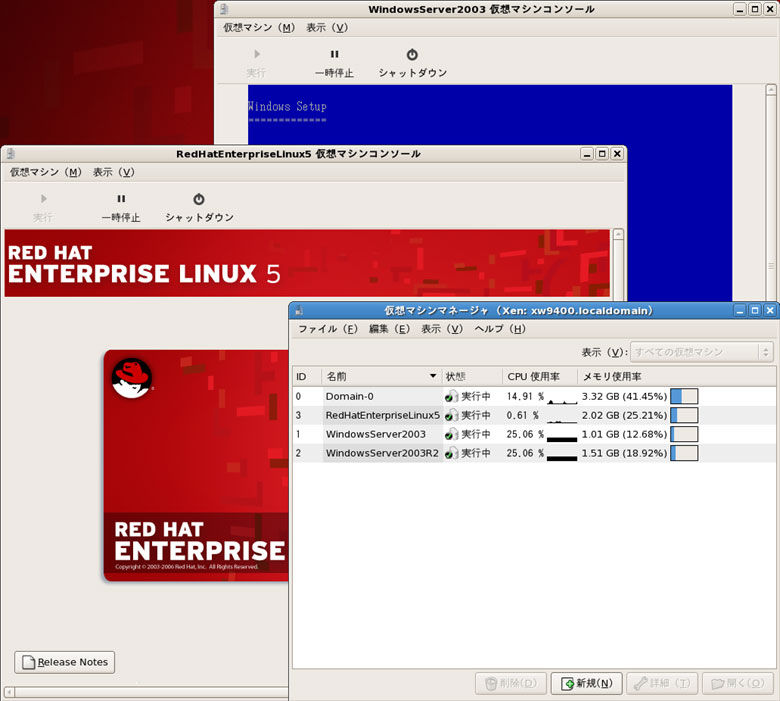Click memory usage bar for Domain-0
This screenshot has width=780, height=701.
pos(684,397)
